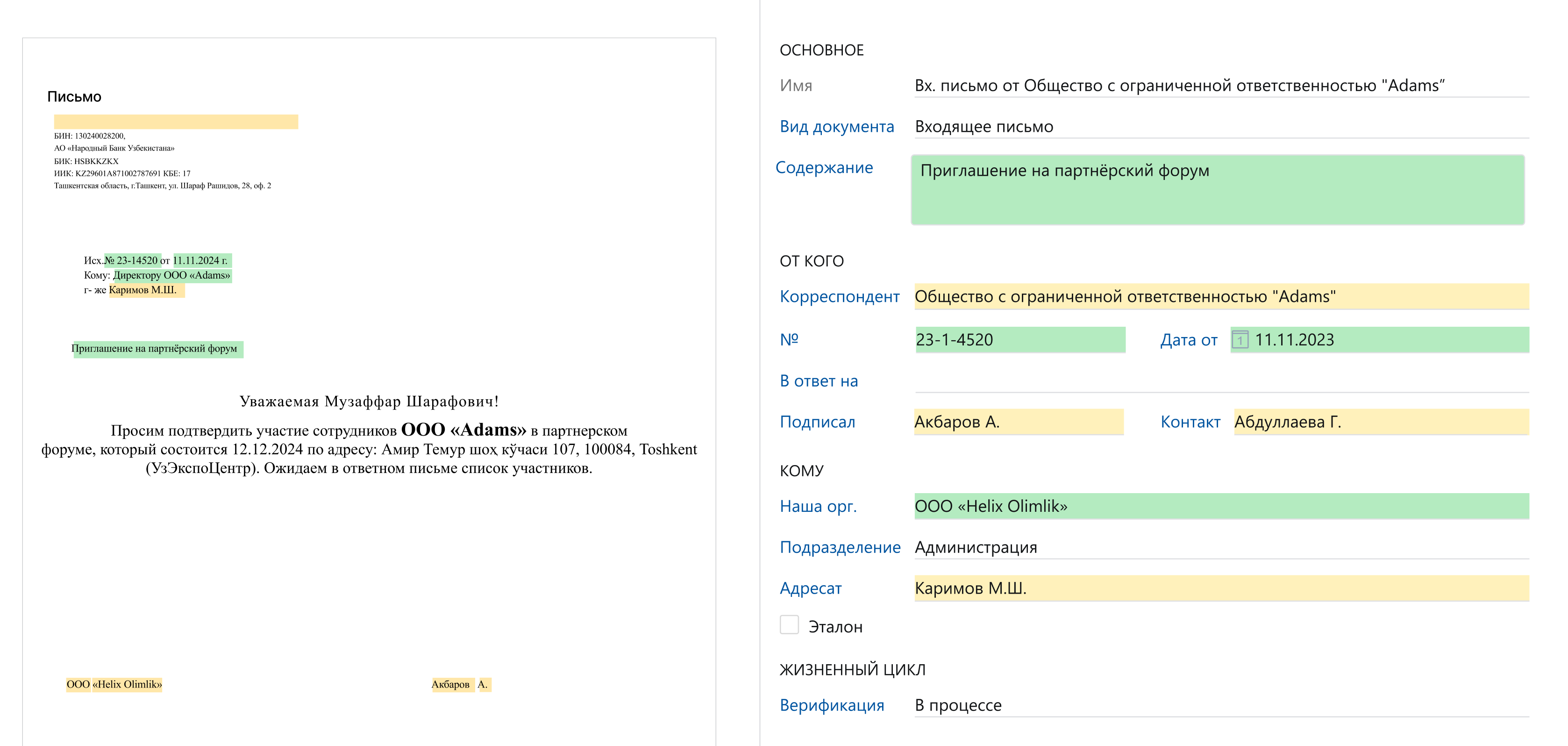Image resolution: width=1568 pixels, height=746 pixels.
Task: Click the Уважаемая Музаффар Шарафович greeting
Action: click(369, 402)
